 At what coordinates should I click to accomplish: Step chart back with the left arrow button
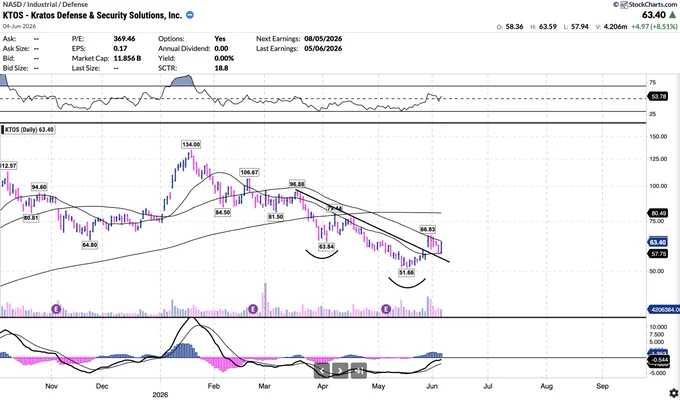coord(322,371)
